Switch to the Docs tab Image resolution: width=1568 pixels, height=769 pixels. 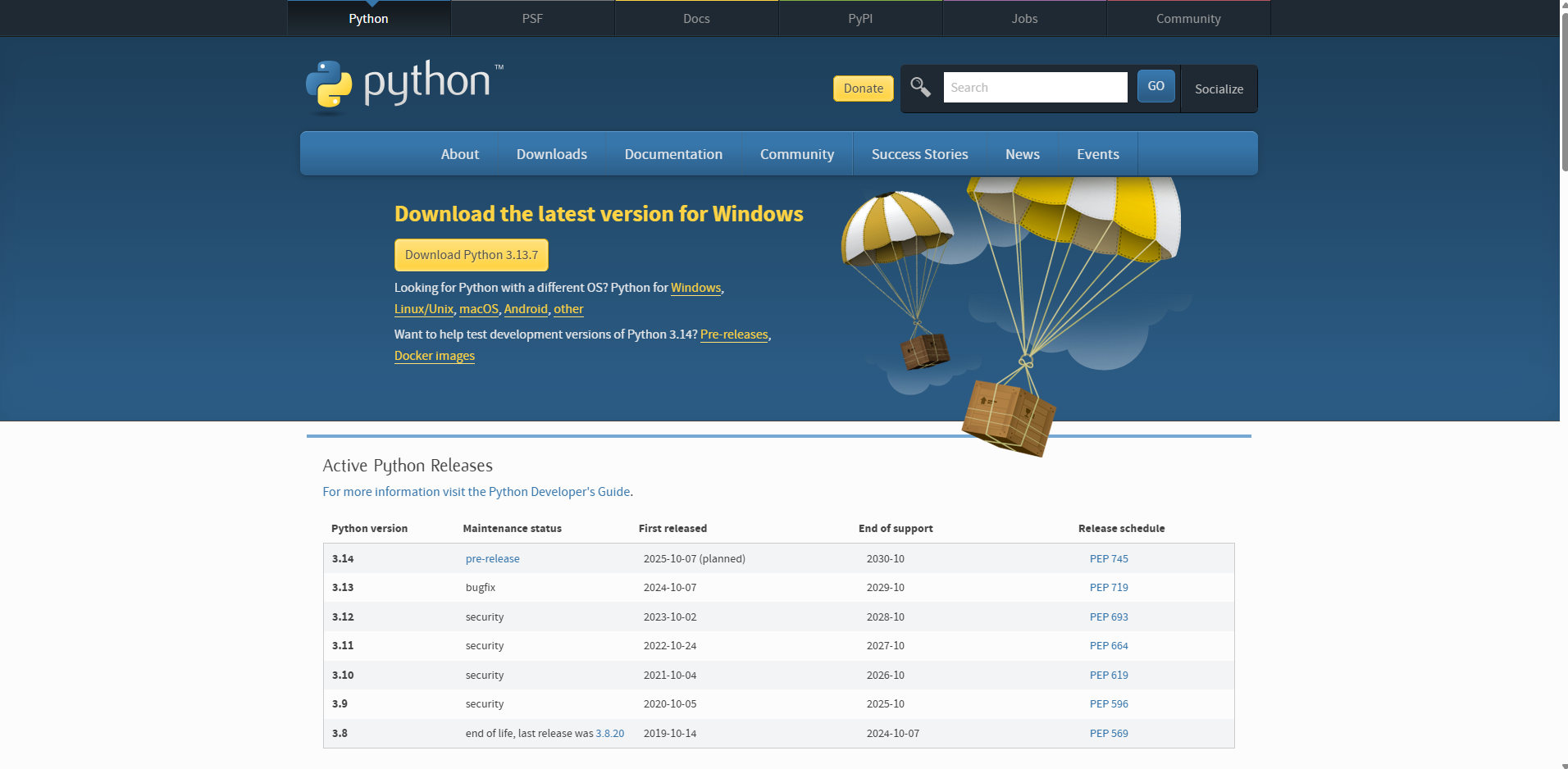[695, 18]
